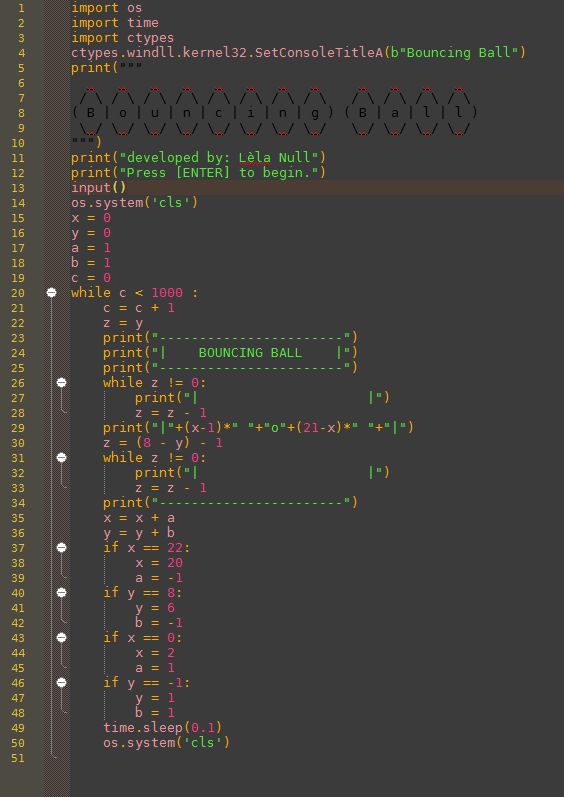Click the number 1000 in while condition
Viewport: 564px width, 797px height.
tap(167, 293)
